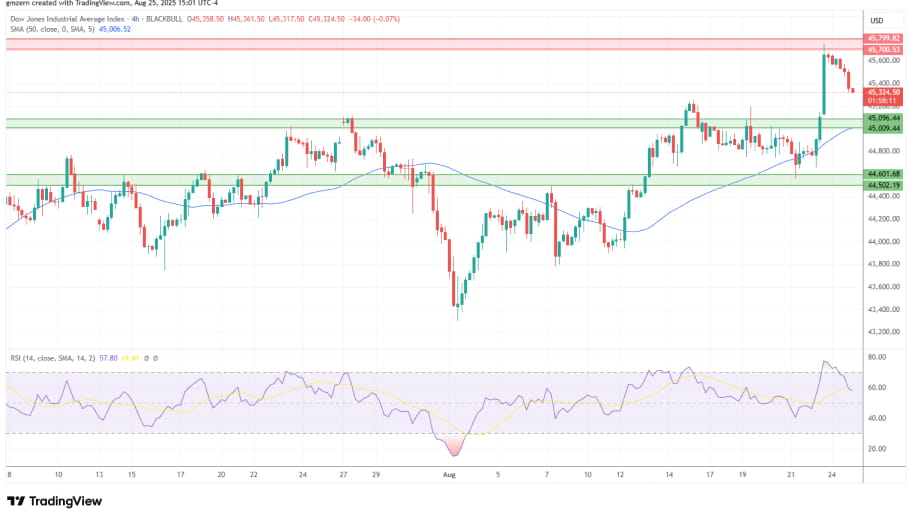
Task: Click the 20.00 RSI axis label
Action: pos(877,449)
